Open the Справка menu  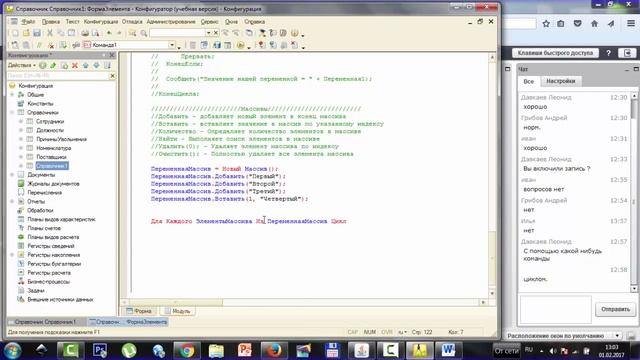point(255,22)
